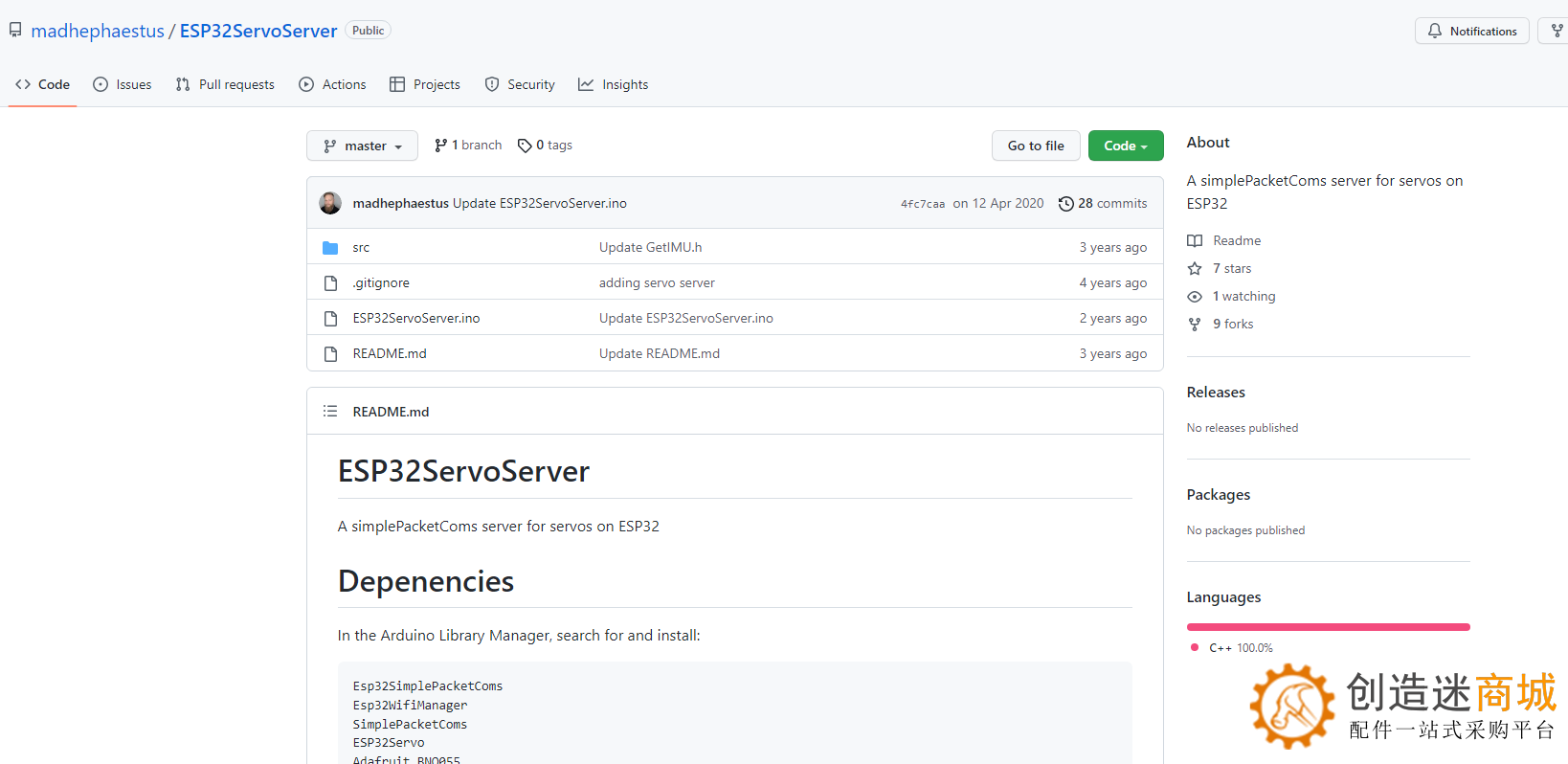Open the Insights tab
The height and width of the screenshot is (764, 1568).
coord(613,84)
